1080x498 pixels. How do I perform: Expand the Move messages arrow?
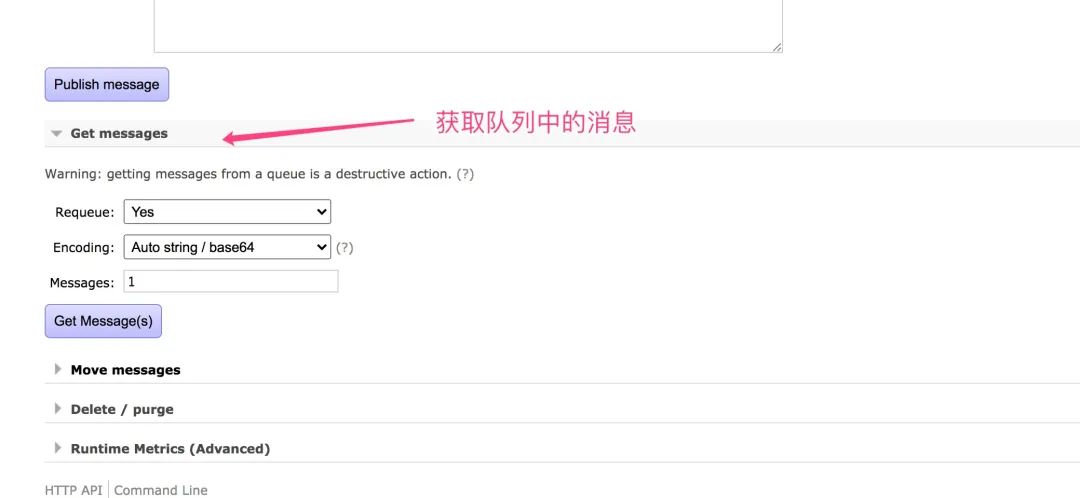(58, 369)
